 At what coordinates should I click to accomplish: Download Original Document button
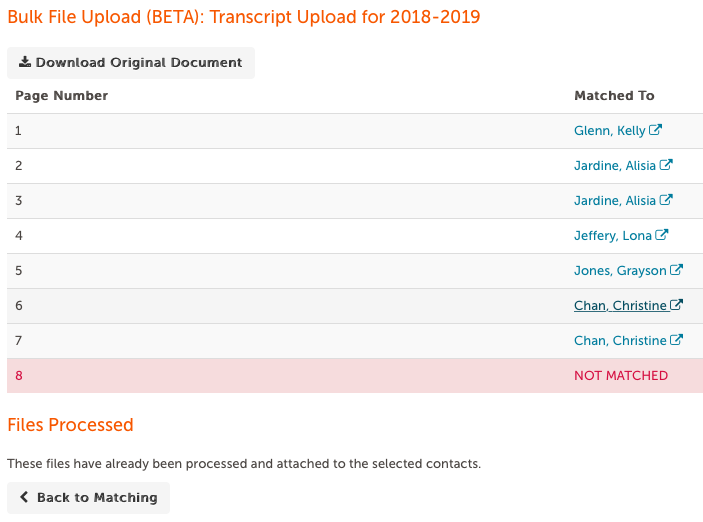point(131,63)
